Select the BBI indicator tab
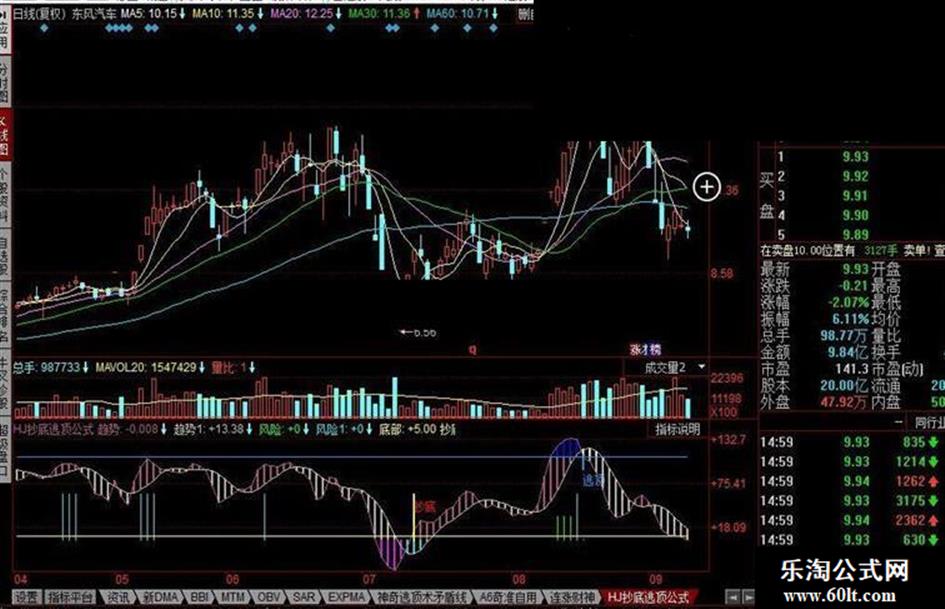 pyautogui.click(x=199, y=597)
